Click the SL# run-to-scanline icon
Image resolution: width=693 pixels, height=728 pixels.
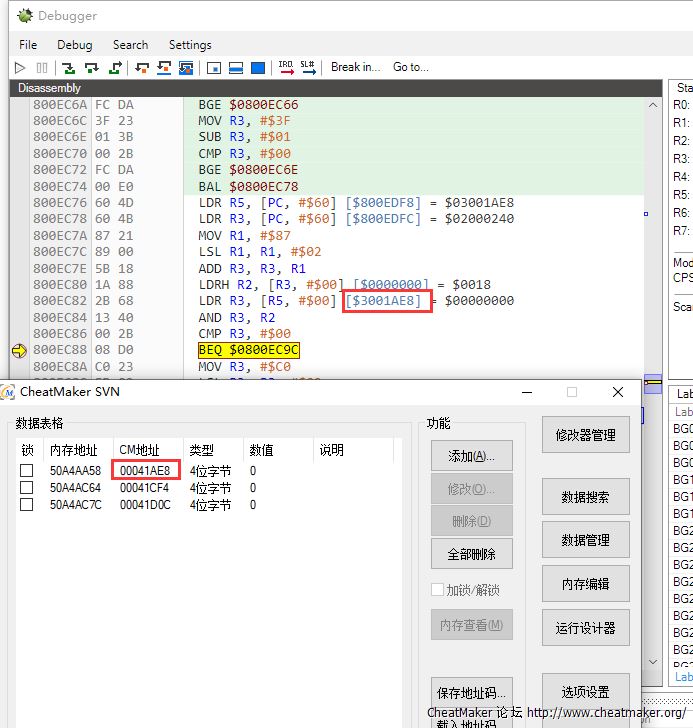308,68
